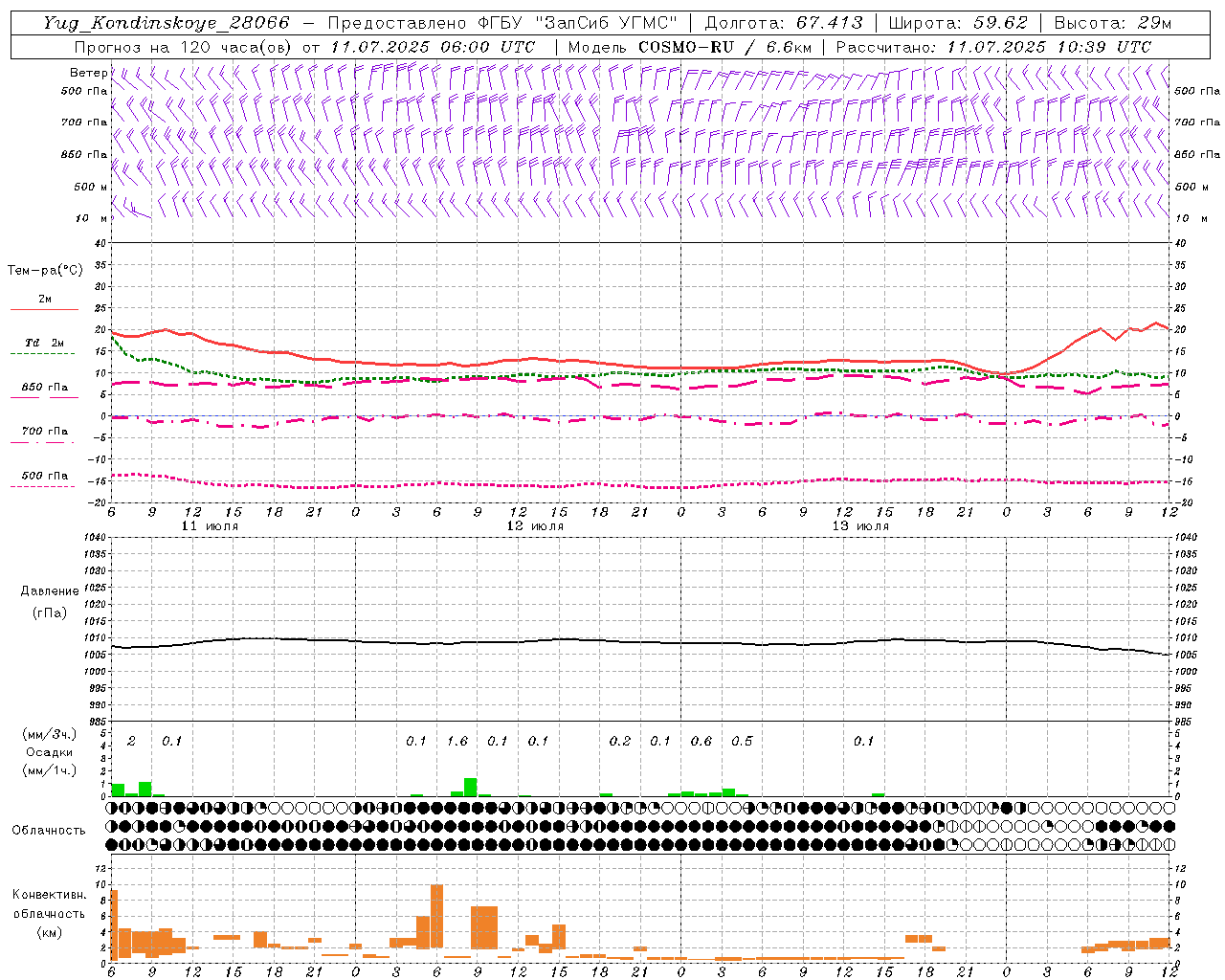Click the Высота: 29м header field
1225x980 pixels.
(1112, 23)
